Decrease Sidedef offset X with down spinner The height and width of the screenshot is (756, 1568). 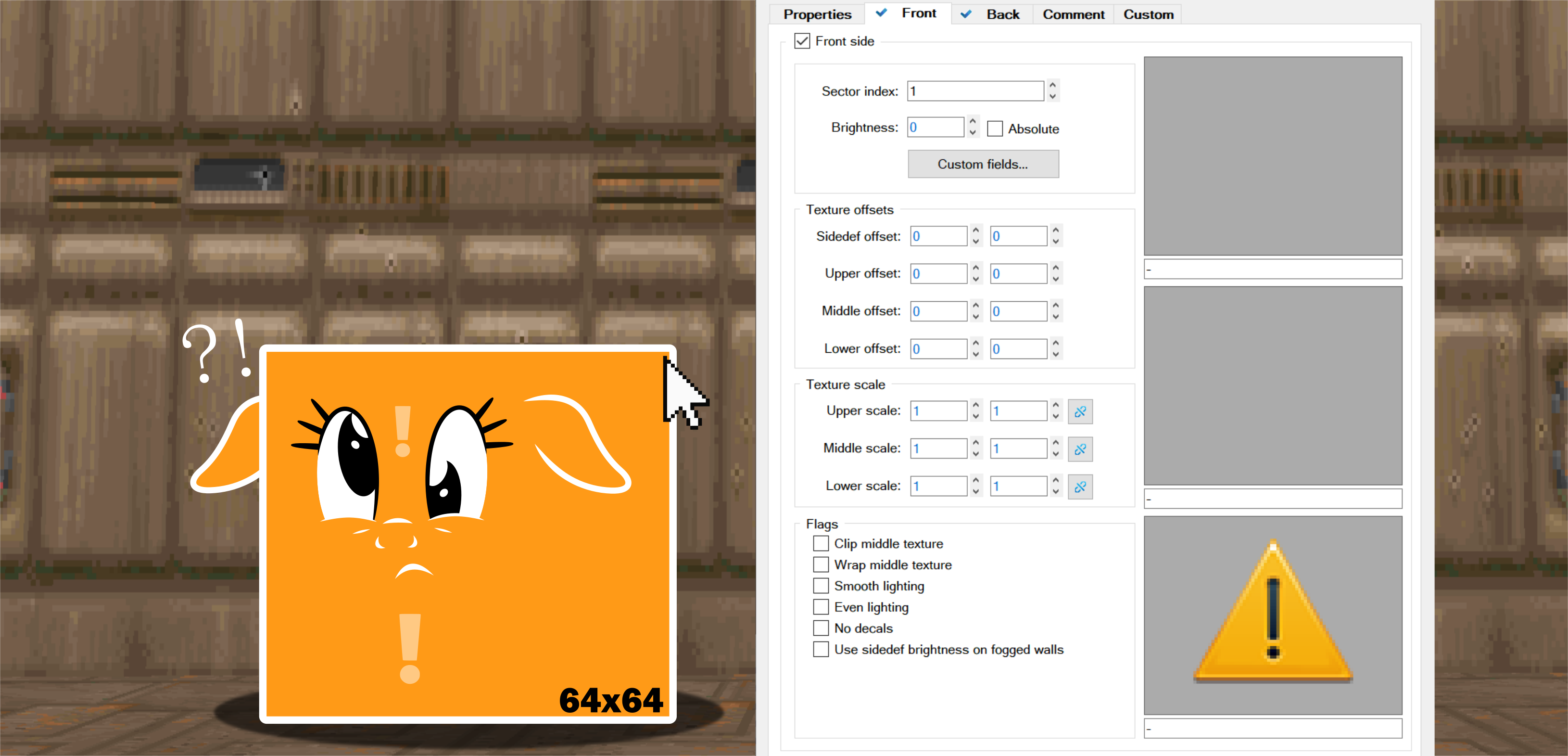(976, 242)
